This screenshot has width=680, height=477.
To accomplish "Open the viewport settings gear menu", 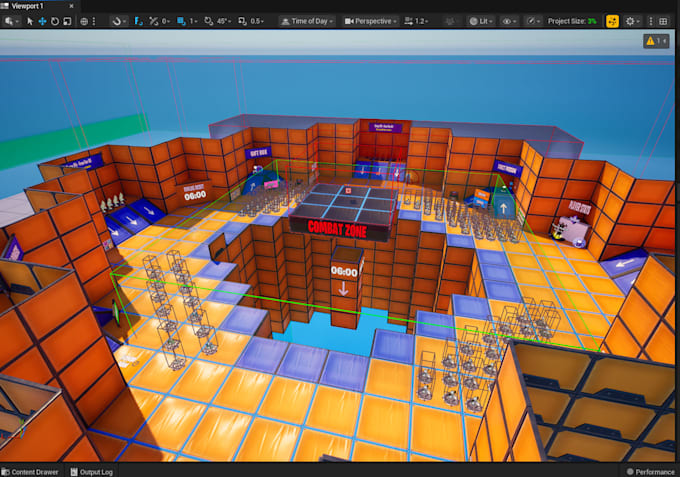I will click(632, 21).
